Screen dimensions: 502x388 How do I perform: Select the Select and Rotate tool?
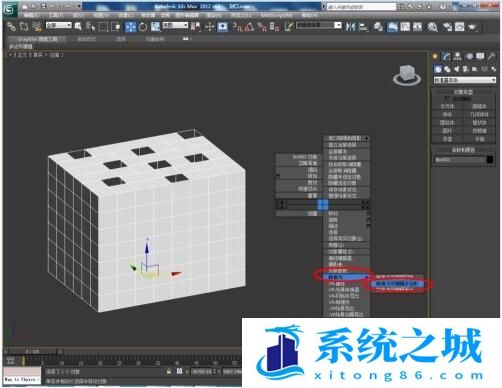(x=143, y=27)
